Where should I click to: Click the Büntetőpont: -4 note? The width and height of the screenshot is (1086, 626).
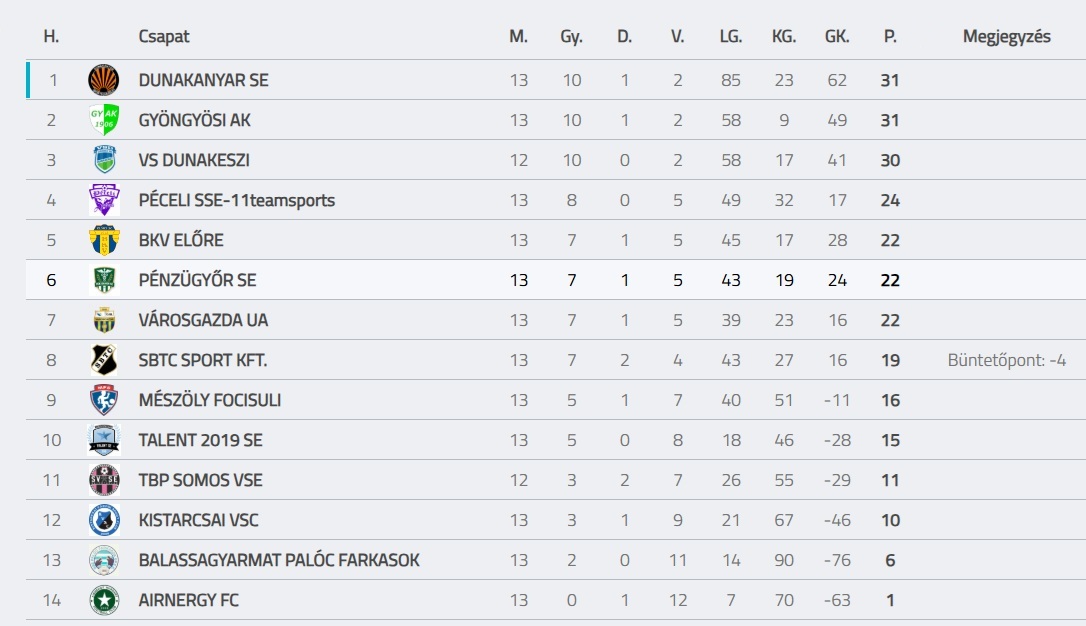[x=1006, y=360]
